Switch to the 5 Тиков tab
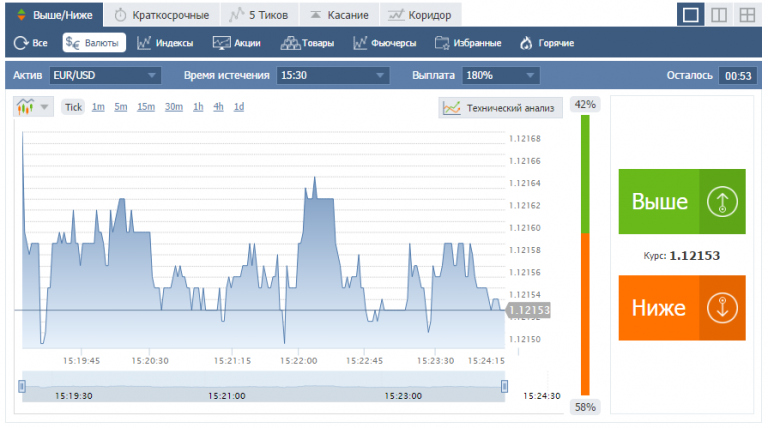The width and height of the screenshot is (768, 428). click(259, 15)
